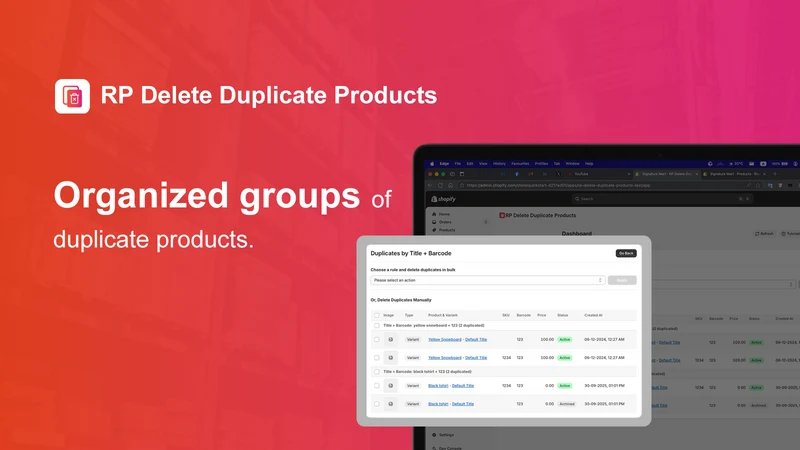The width and height of the screenshot is (800, 450).
Task: Click the RP Delete Duplicate Products app logo
Action: point(72,96)
